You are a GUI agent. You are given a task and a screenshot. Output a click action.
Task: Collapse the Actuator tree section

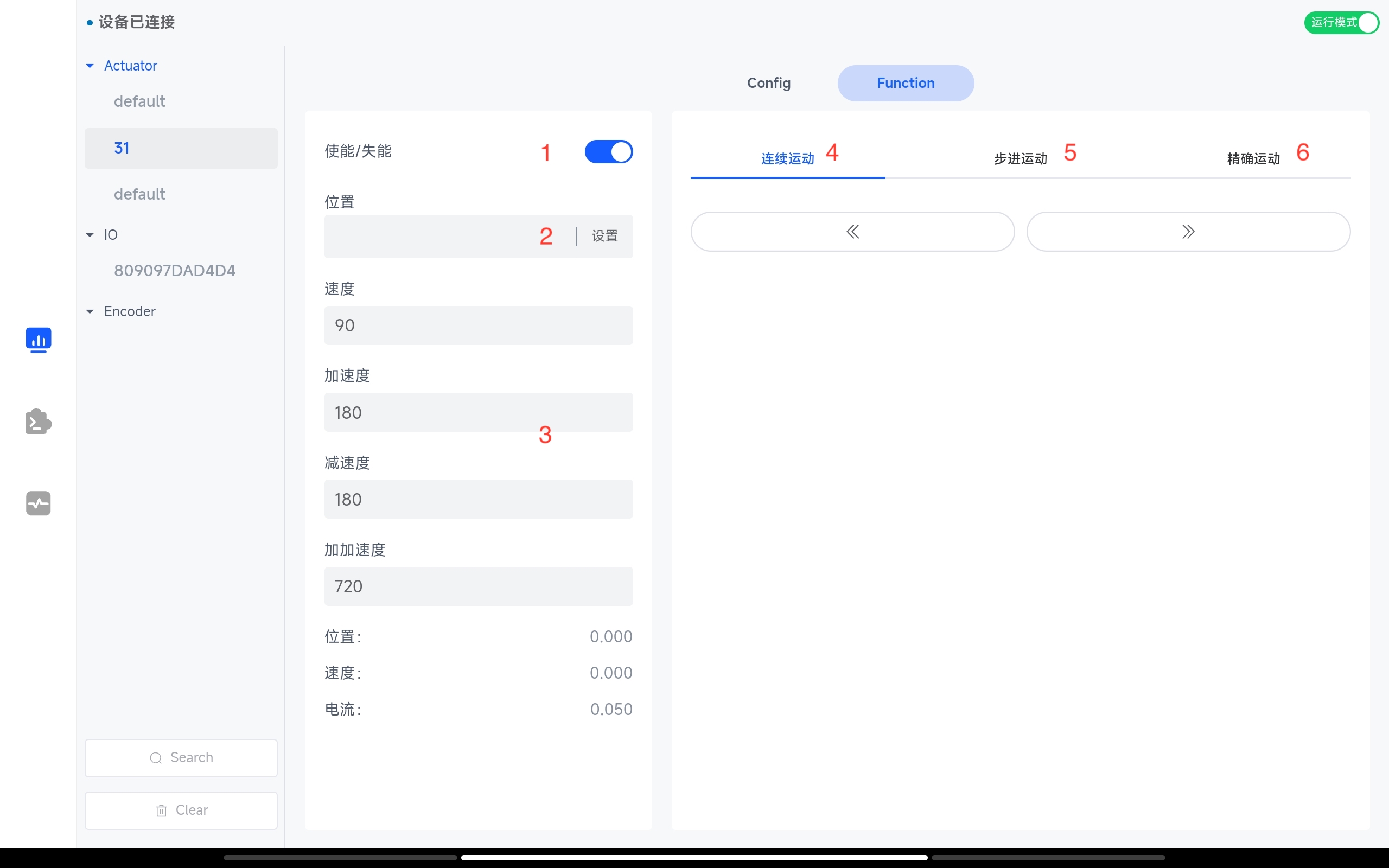click(x=90, y=66)
